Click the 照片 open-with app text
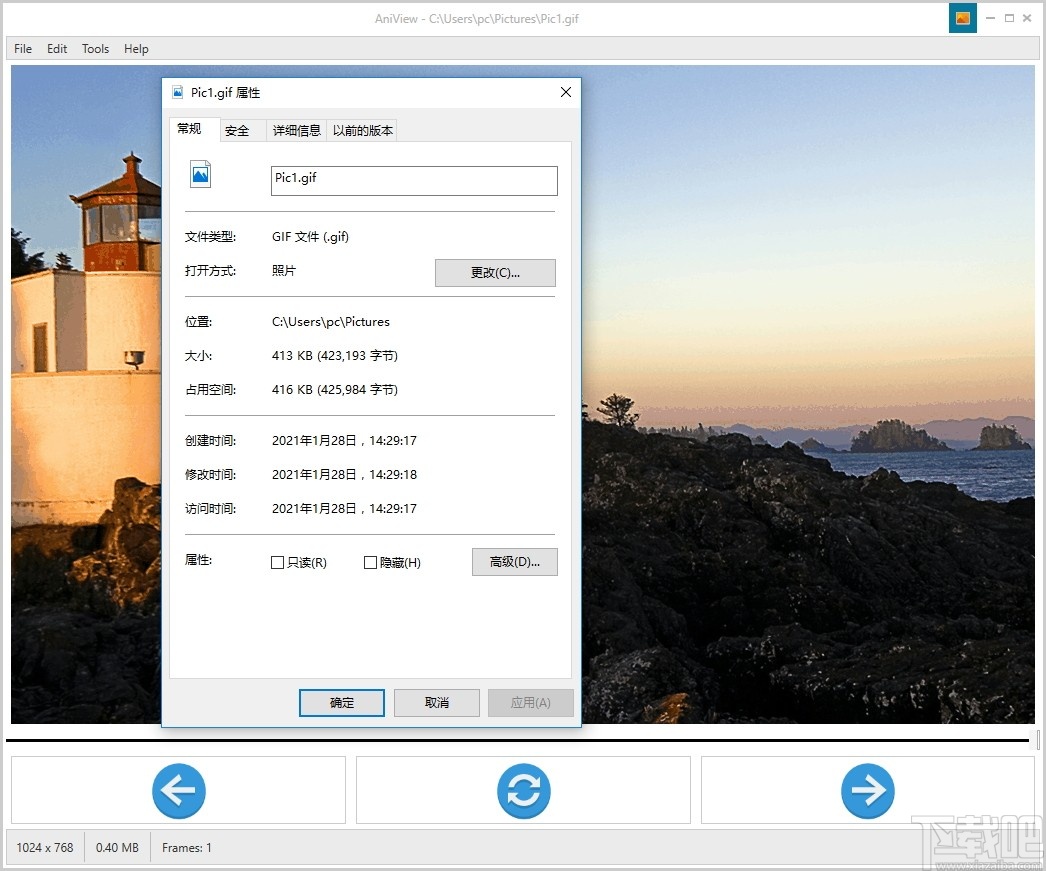The height and width of the screenshot is (871, 1046). 284,271
